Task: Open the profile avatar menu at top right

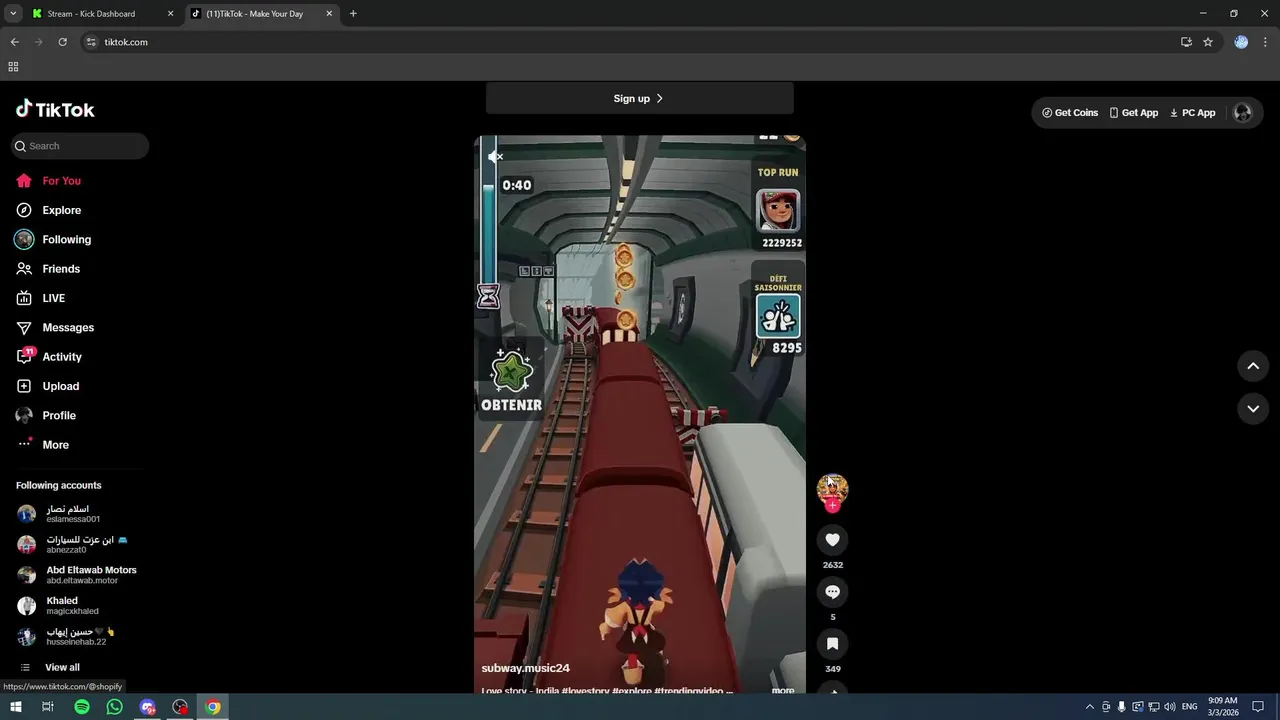Action: click(1243, 113)
